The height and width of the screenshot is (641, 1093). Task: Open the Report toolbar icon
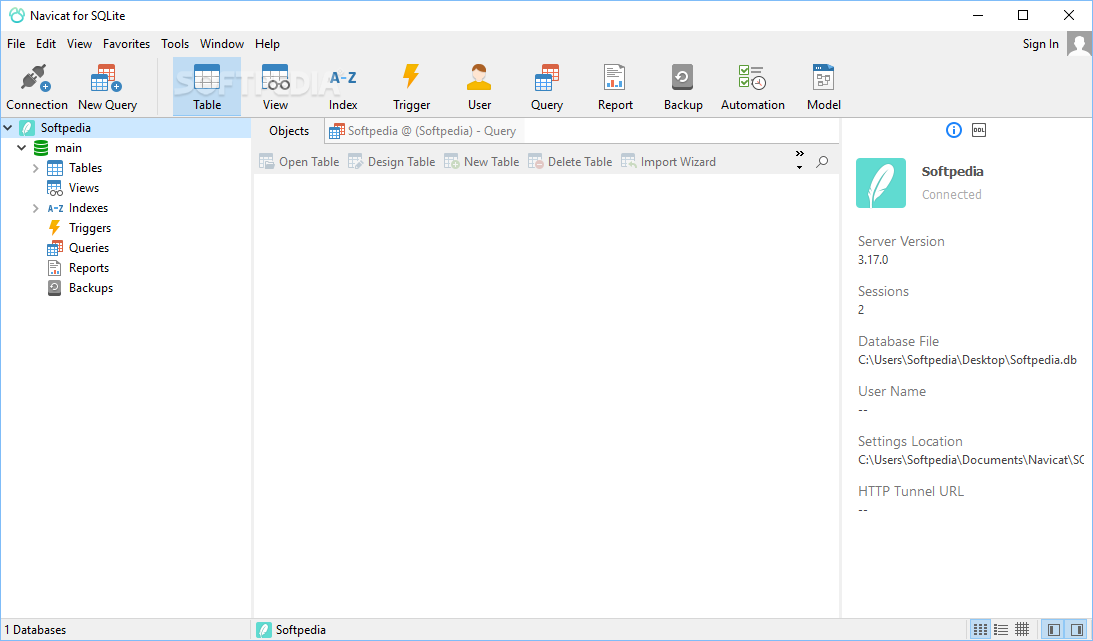(615, 86)
